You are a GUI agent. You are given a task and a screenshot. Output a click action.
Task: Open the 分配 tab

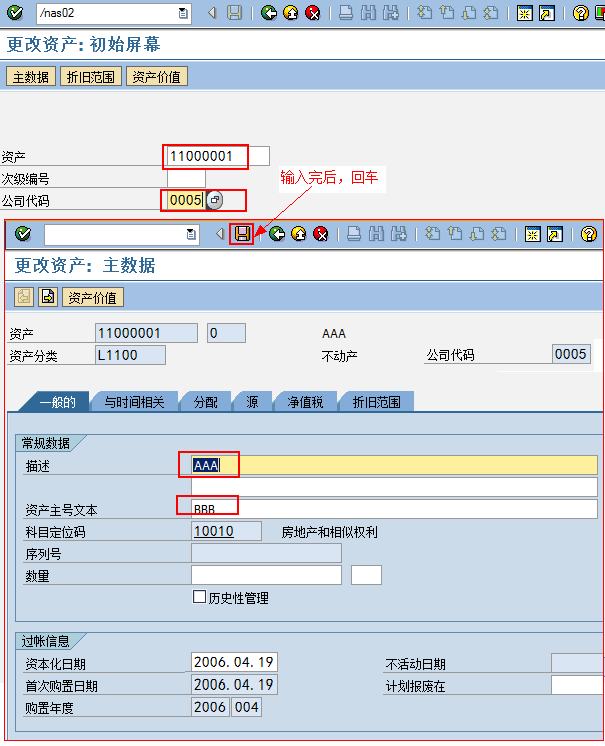tap(206, 402)
